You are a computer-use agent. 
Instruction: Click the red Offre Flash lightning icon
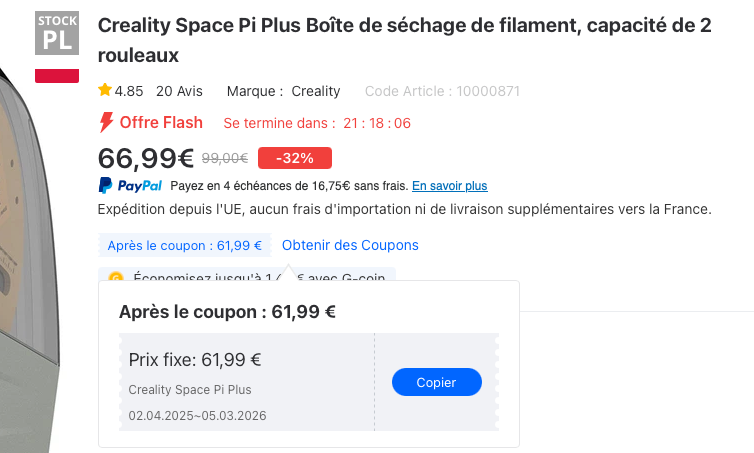coord(106,123)
